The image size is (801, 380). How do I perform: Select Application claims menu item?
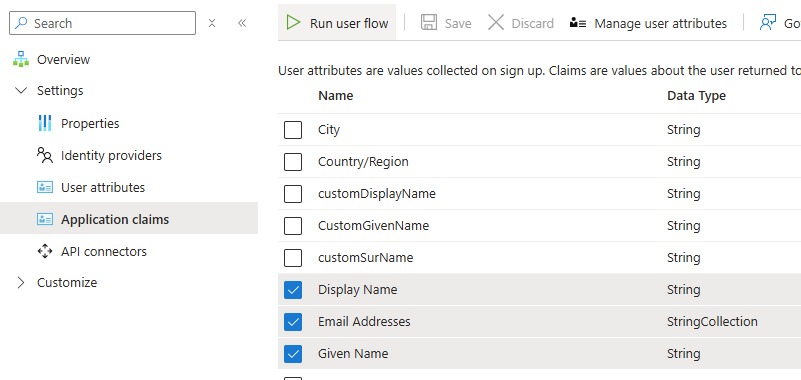pos(129,220)
